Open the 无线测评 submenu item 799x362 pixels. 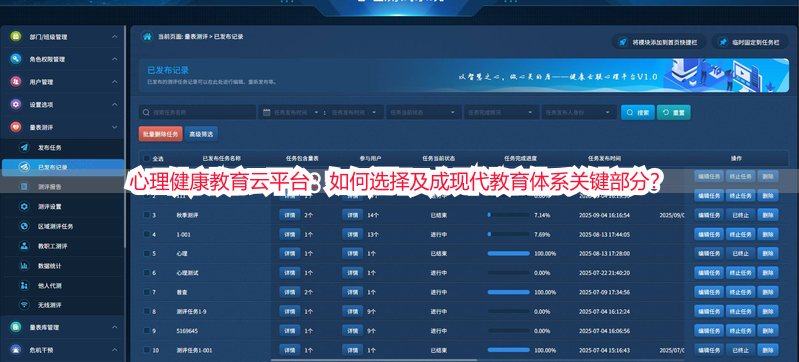[63, 305]
